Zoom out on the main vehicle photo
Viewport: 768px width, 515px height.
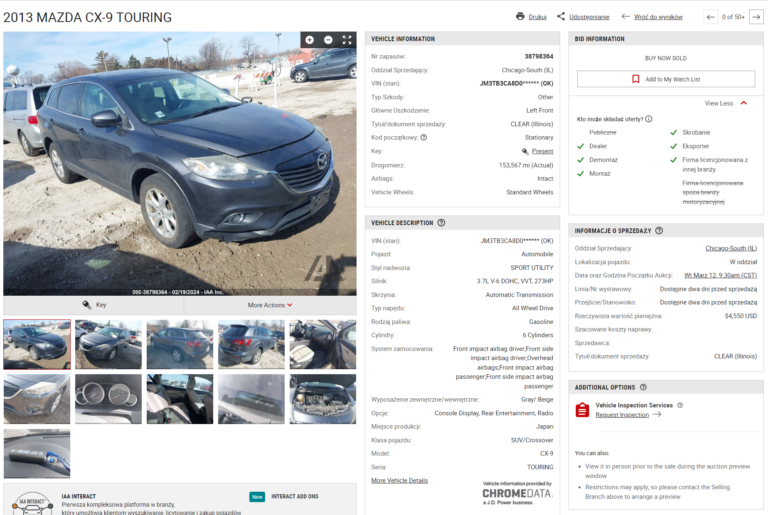(328, 40)
